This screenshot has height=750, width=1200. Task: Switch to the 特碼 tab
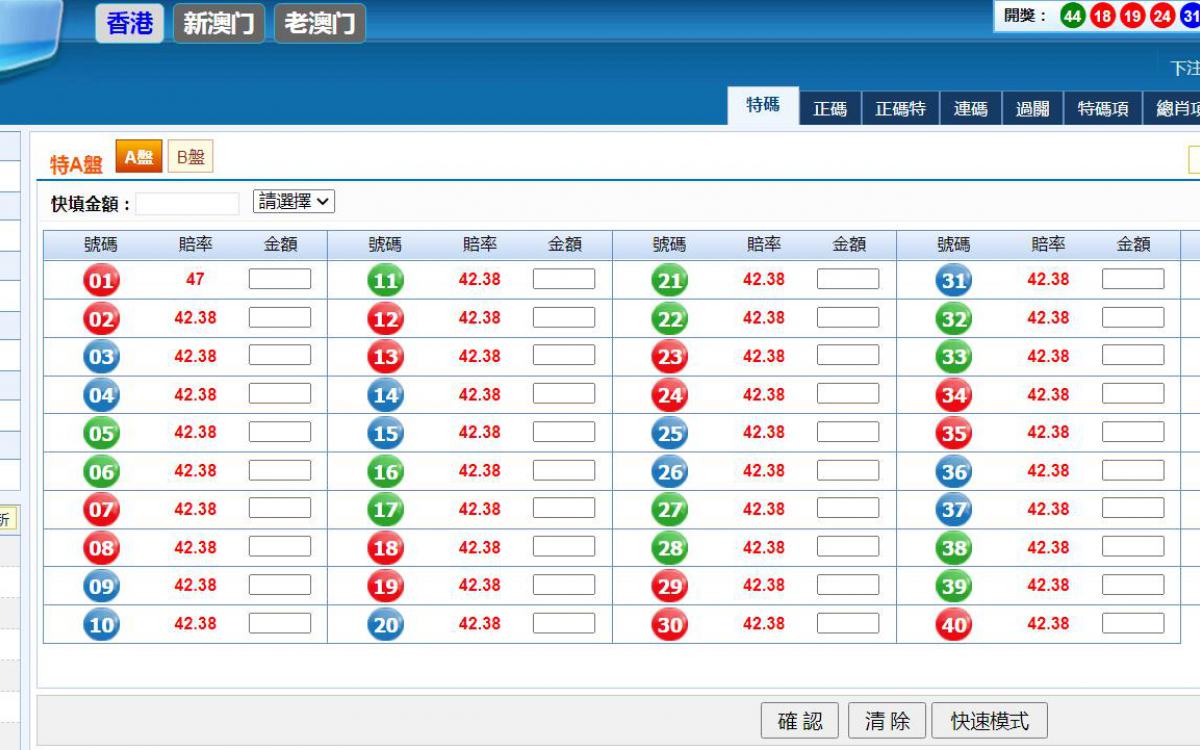(763, 105)
